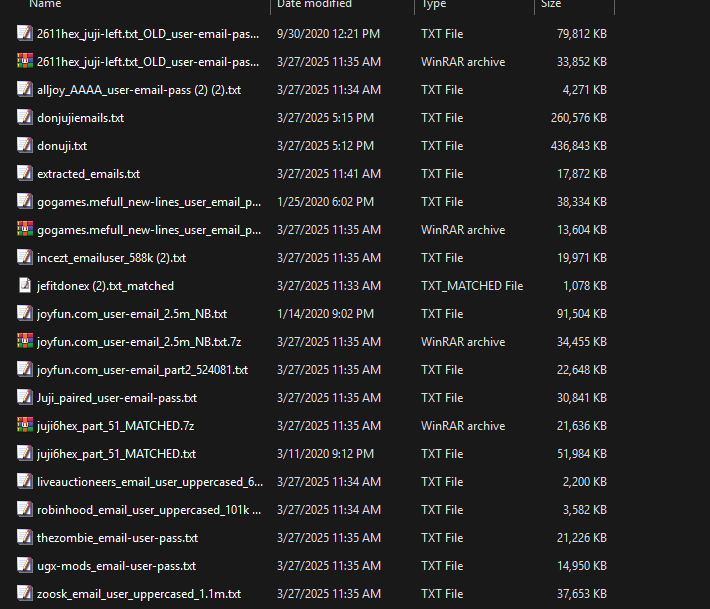This screenshot has height=609, width=710.
Task: Click the icon of the 79,812 KB TXT file
Action: click(24, 34)
